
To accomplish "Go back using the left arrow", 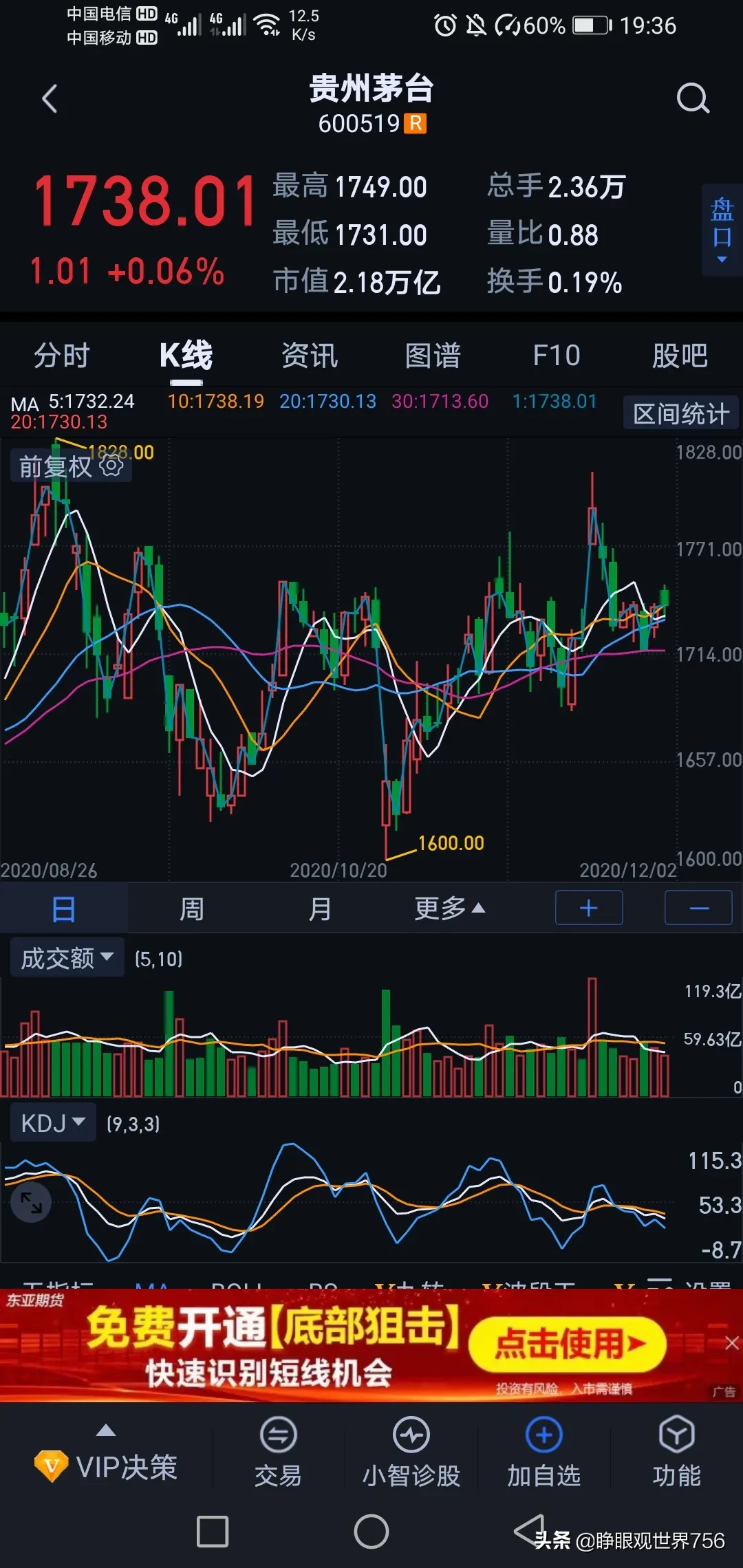I will [x=50, y=99].
